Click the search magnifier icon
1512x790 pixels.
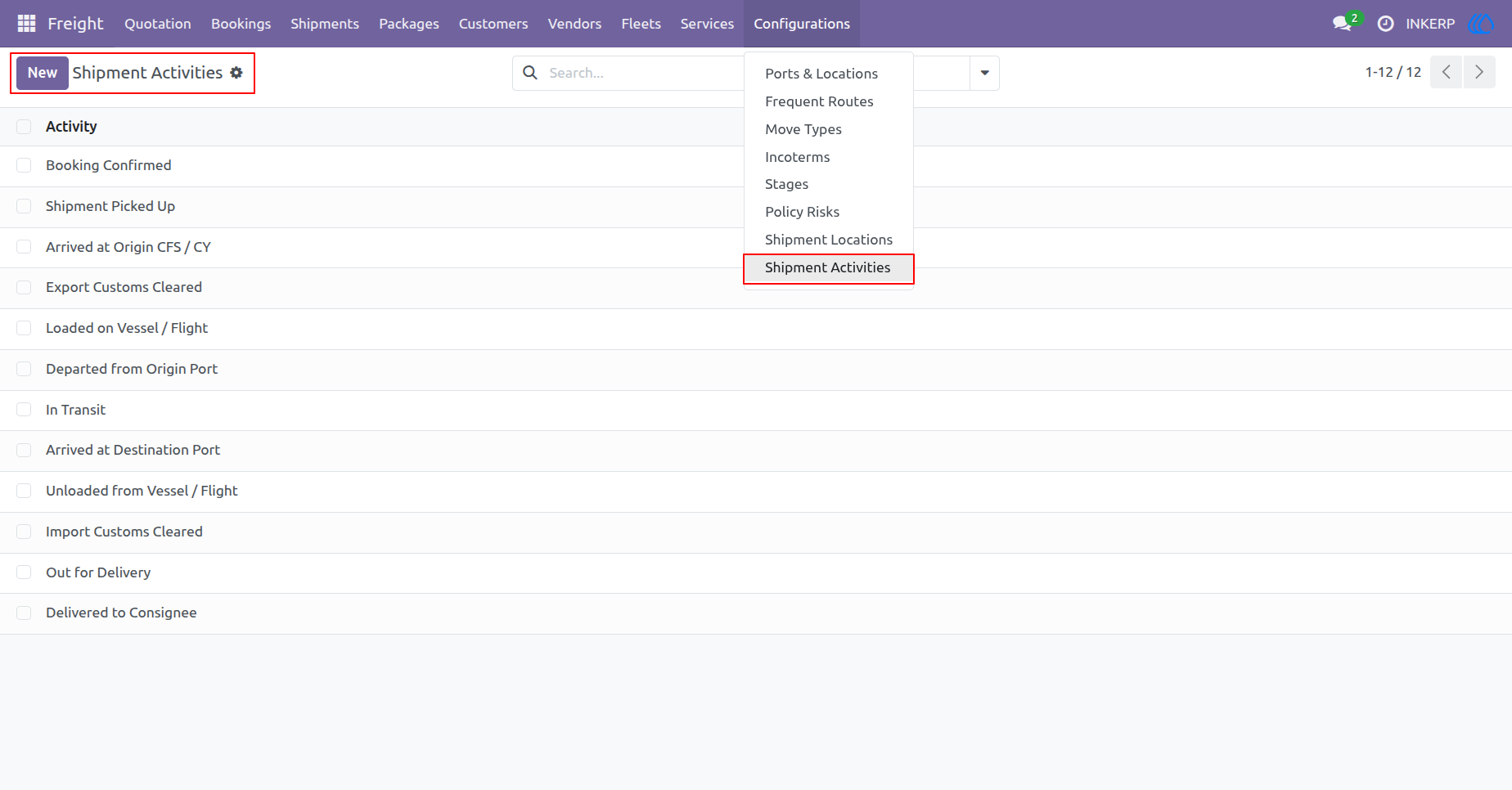(x=530, y=73)
